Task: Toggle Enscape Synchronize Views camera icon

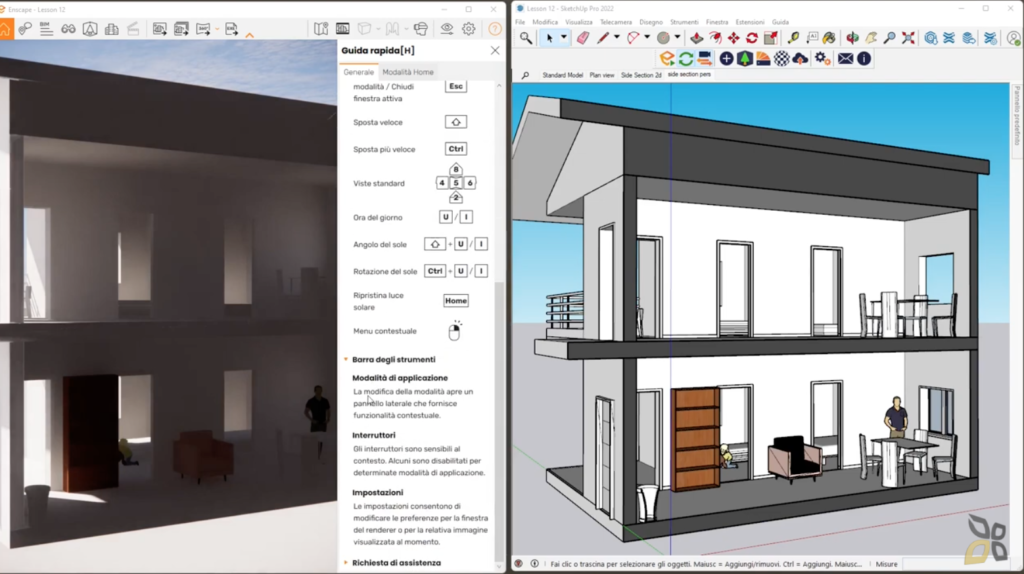Action: tap(705, 59)
